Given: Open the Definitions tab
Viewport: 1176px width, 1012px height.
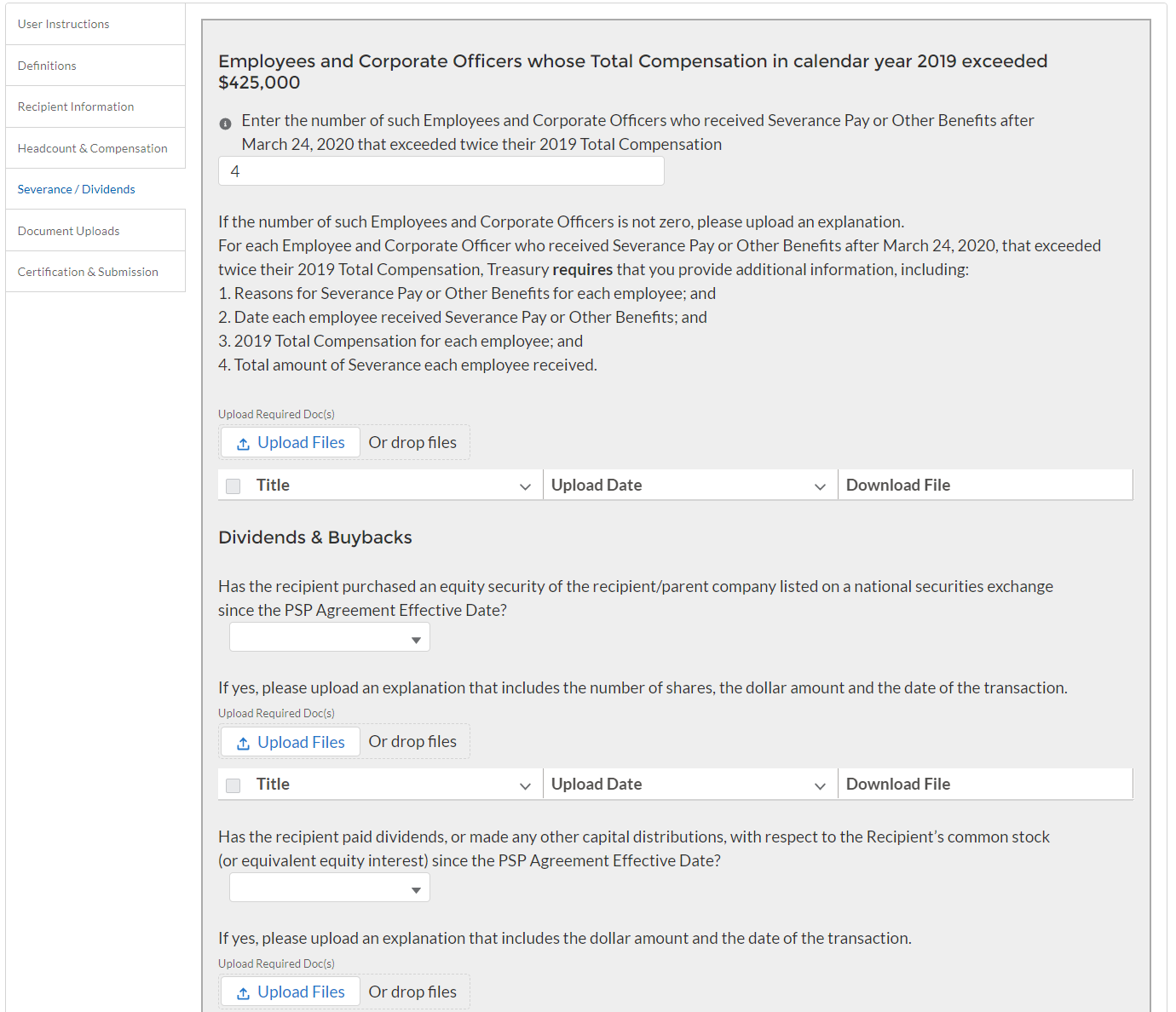Looking at the screenshot, I should point(47,66).
